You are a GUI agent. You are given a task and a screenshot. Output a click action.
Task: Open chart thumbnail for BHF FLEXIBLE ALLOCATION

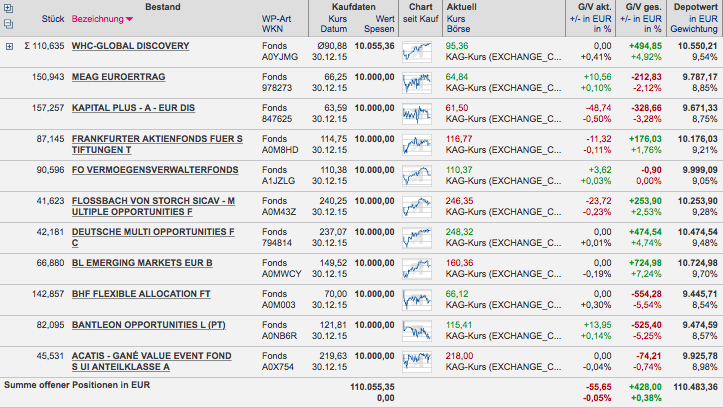tap(417, 299)
